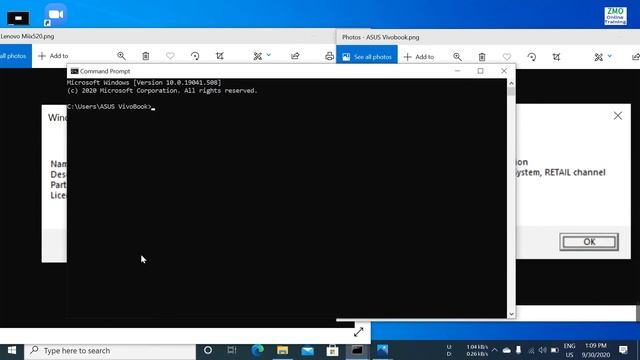640x360 pixels.
Task: Click Command Prompt taskbar icon
Action: 357,350
